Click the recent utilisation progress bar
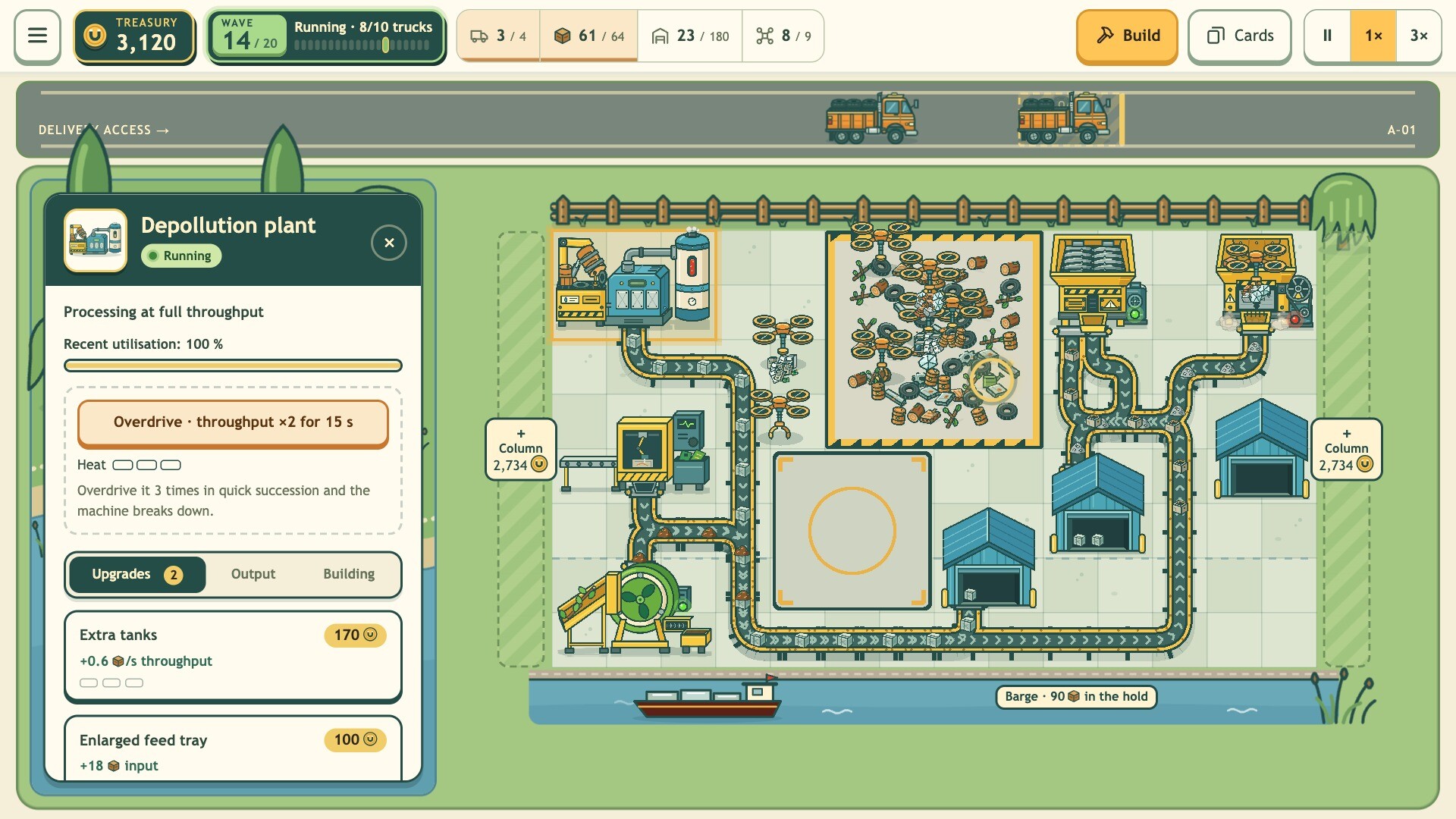This screenshot has height=819, width=1456. coord(233,366)
